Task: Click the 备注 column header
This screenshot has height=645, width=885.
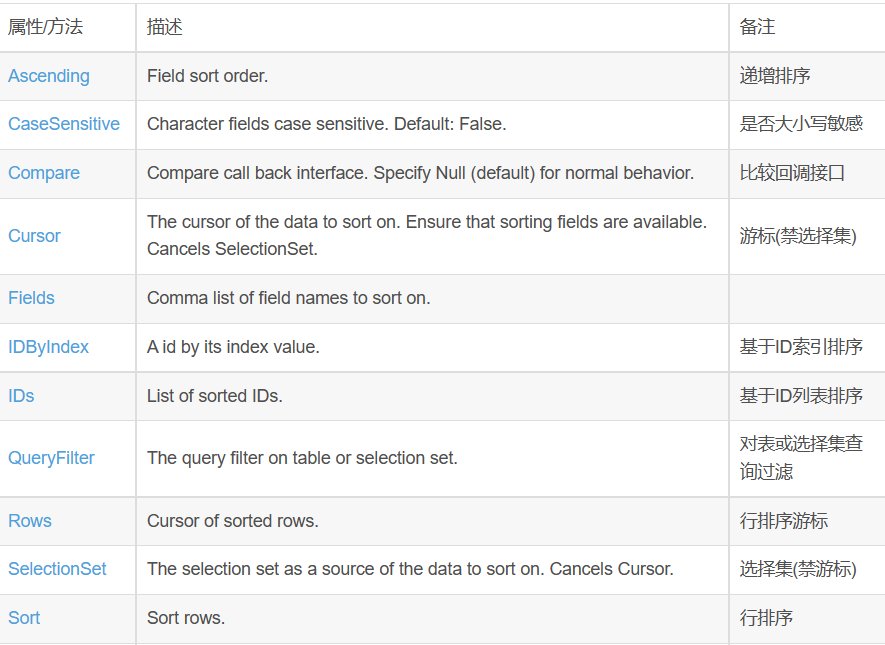Action: (757, 27)
